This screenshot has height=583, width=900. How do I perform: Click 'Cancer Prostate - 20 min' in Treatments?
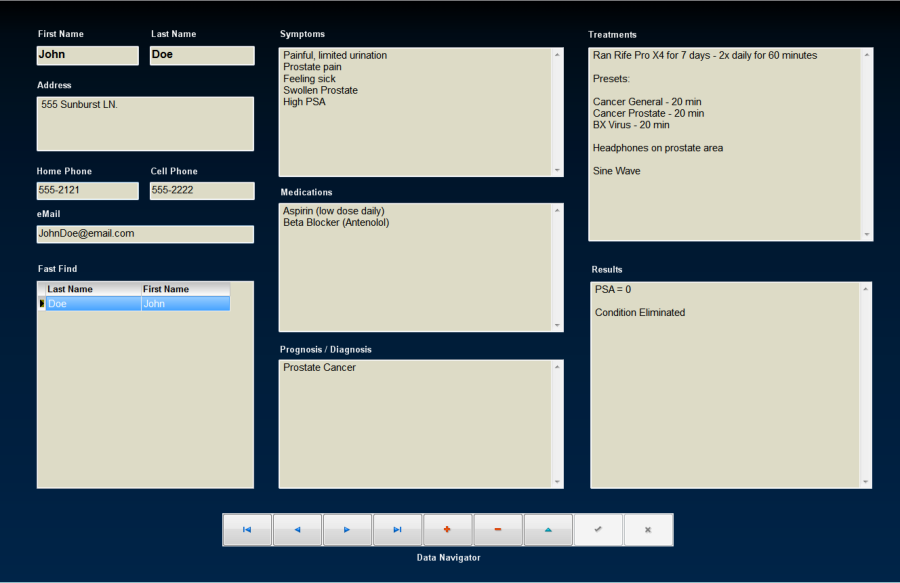(x=649, y=113)
